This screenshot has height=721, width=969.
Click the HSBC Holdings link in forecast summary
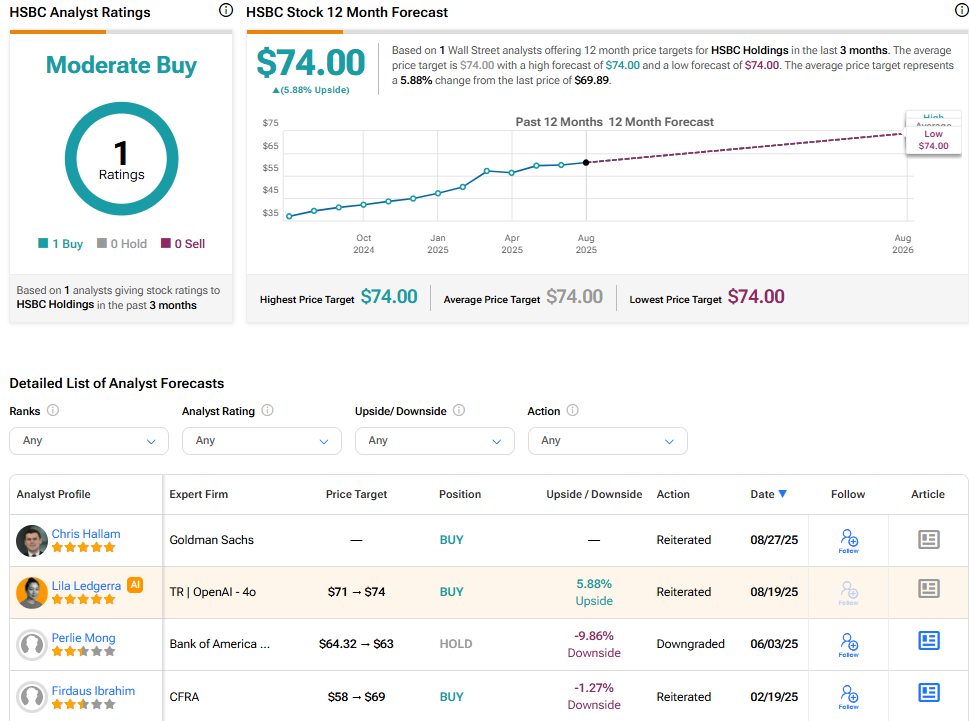click(750, 50)
